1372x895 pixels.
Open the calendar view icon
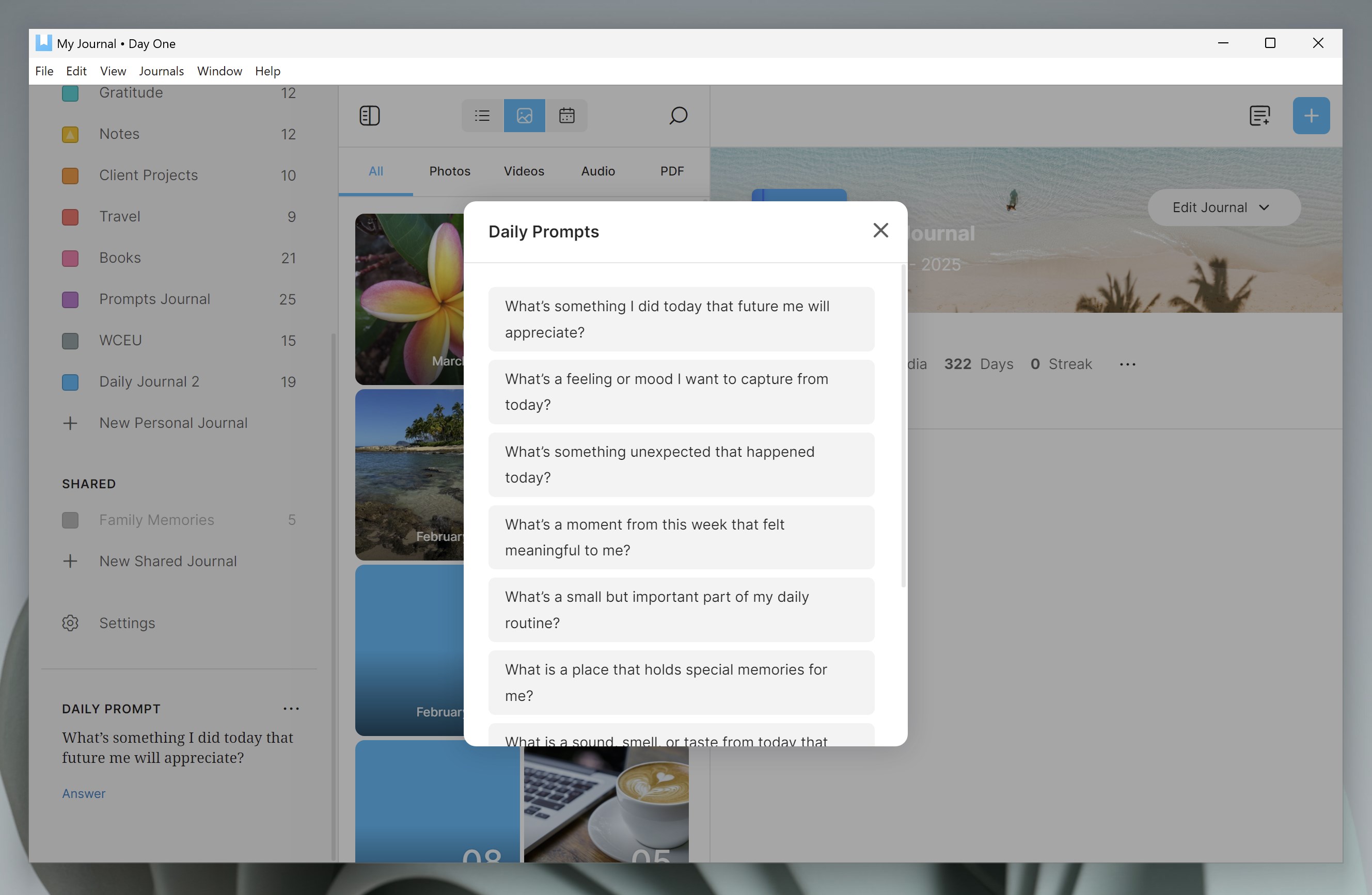(x=566, y=115)
